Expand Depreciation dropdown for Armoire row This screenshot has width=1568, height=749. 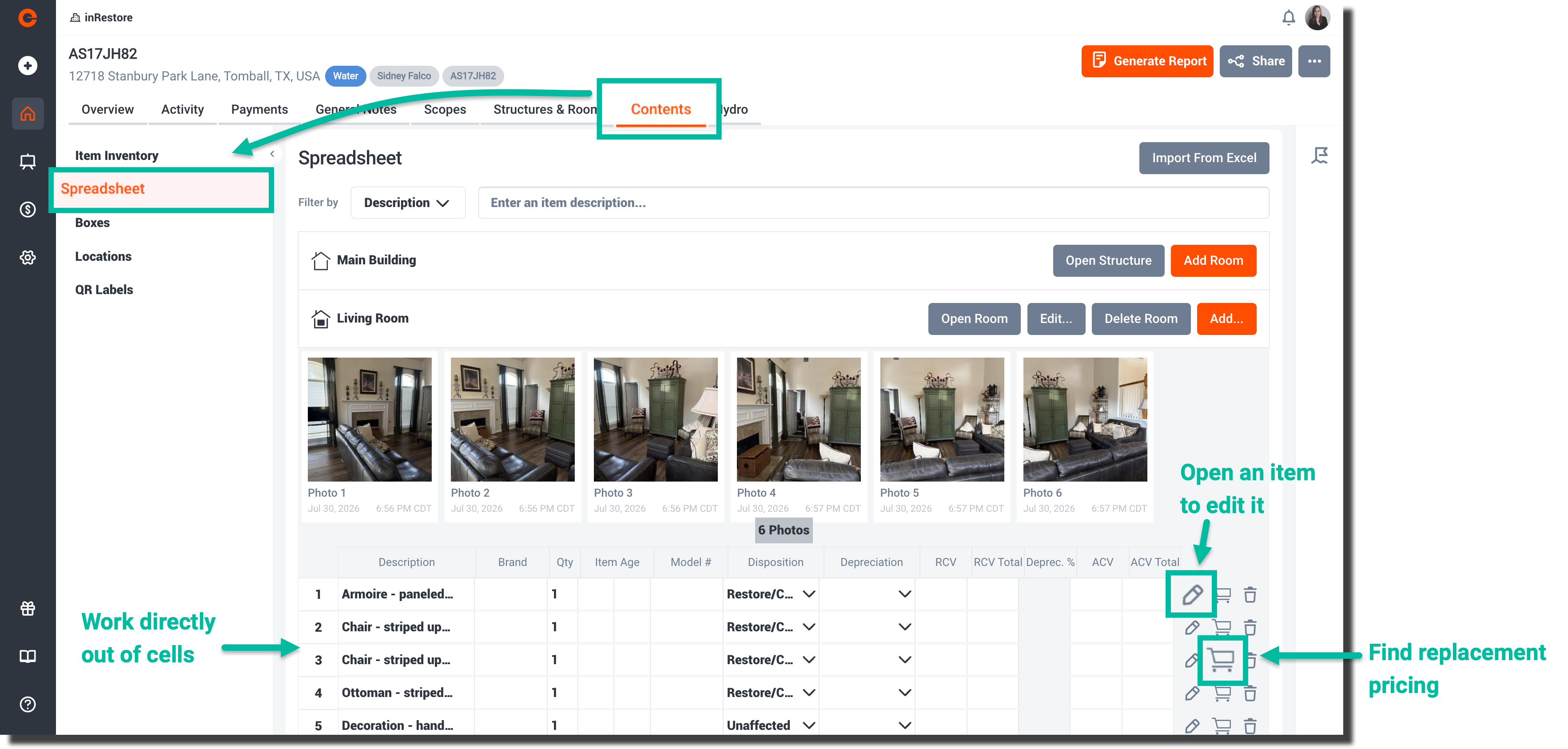tap(904, 594)
